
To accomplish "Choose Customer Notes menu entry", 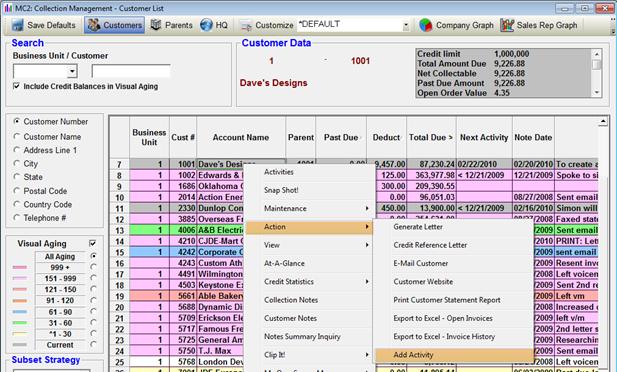I will [x=290, y=318].
